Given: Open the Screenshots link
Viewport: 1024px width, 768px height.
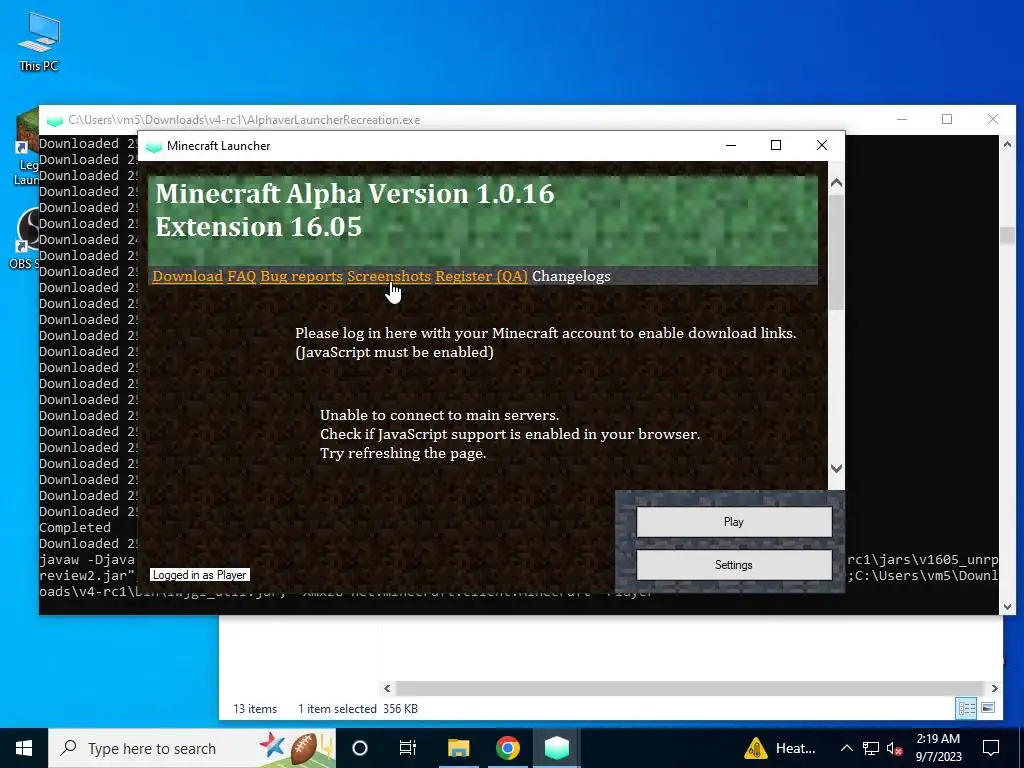Looking at the screenshot, I should [389, 276].
